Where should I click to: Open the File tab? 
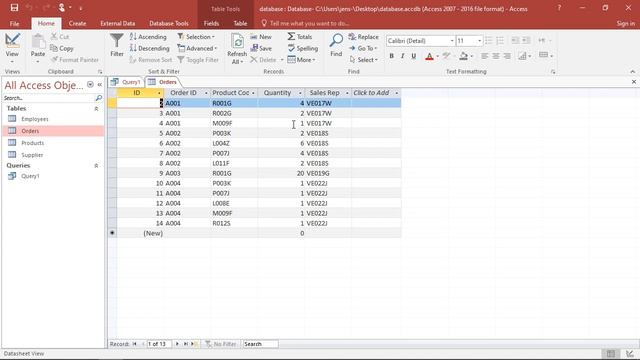14,23
